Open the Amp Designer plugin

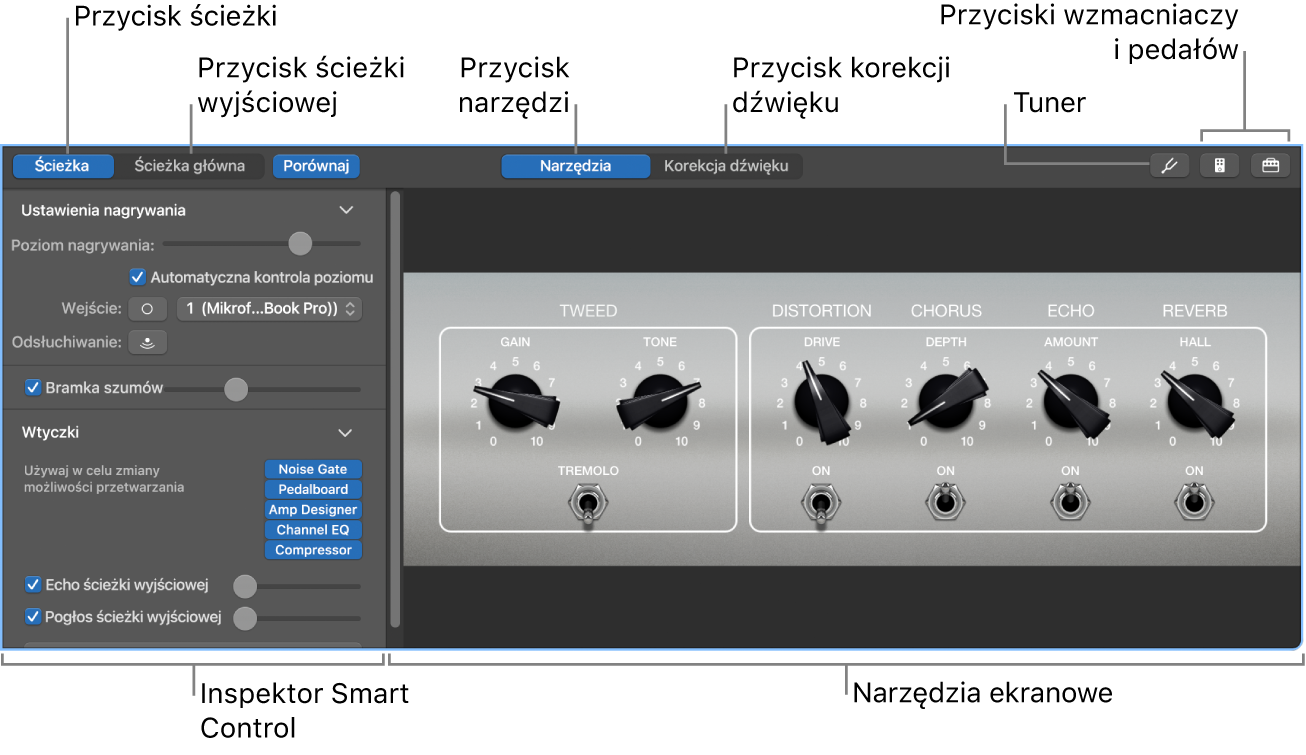pyautogui.click(x=313, y=509)
